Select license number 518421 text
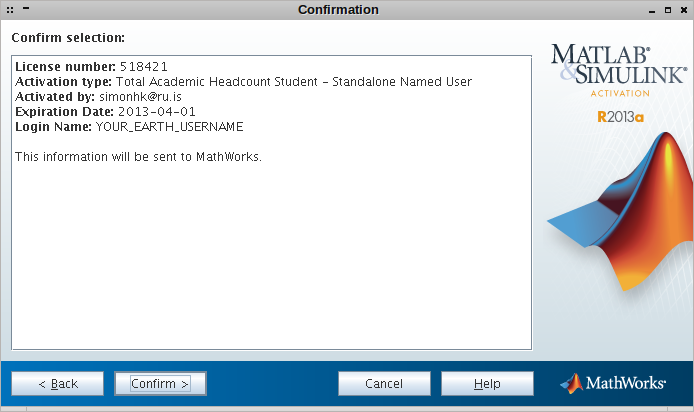 (x=144, y=67)
